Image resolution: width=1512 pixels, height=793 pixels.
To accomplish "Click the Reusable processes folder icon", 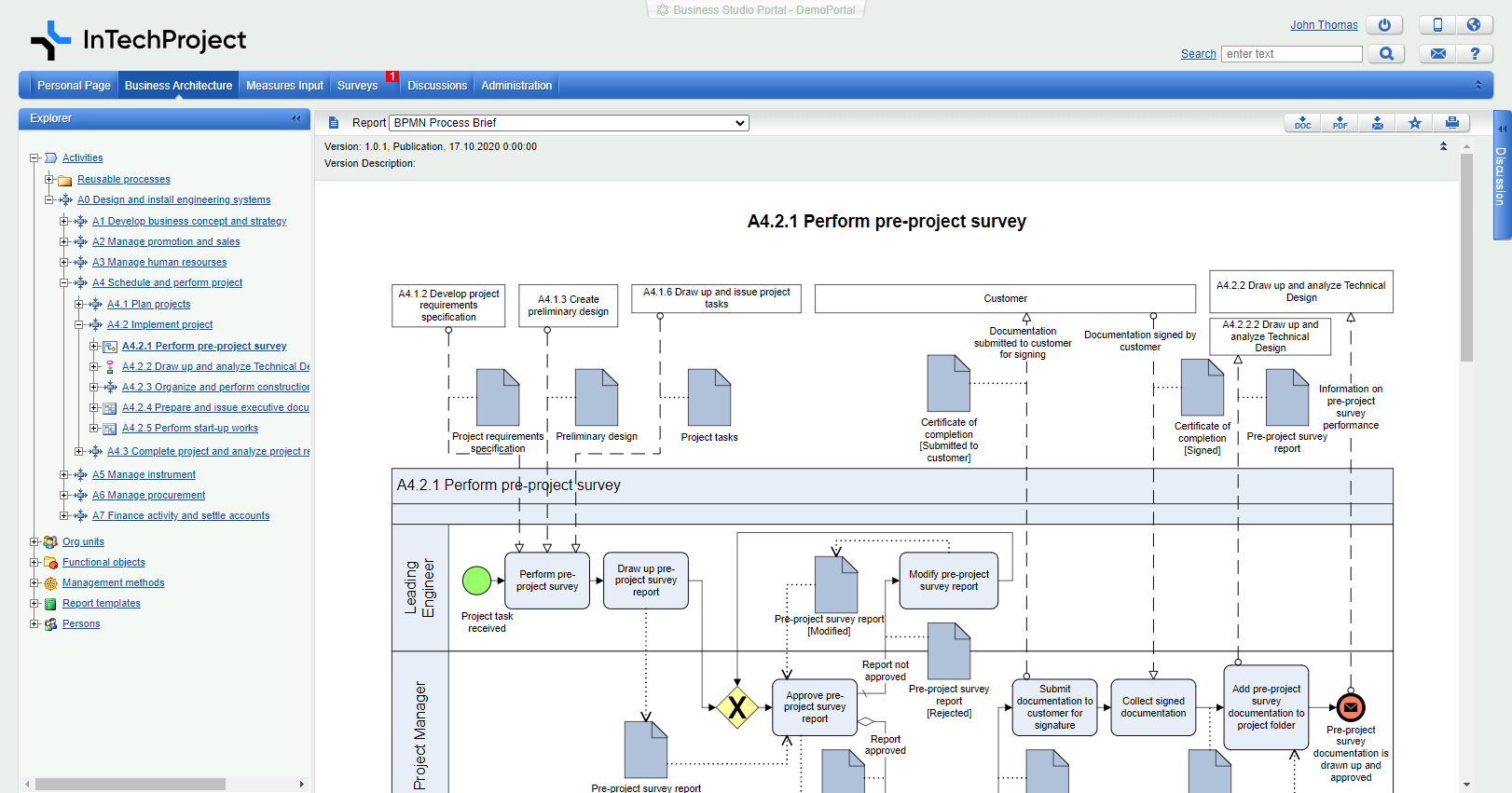I will (x=65, y=180).
